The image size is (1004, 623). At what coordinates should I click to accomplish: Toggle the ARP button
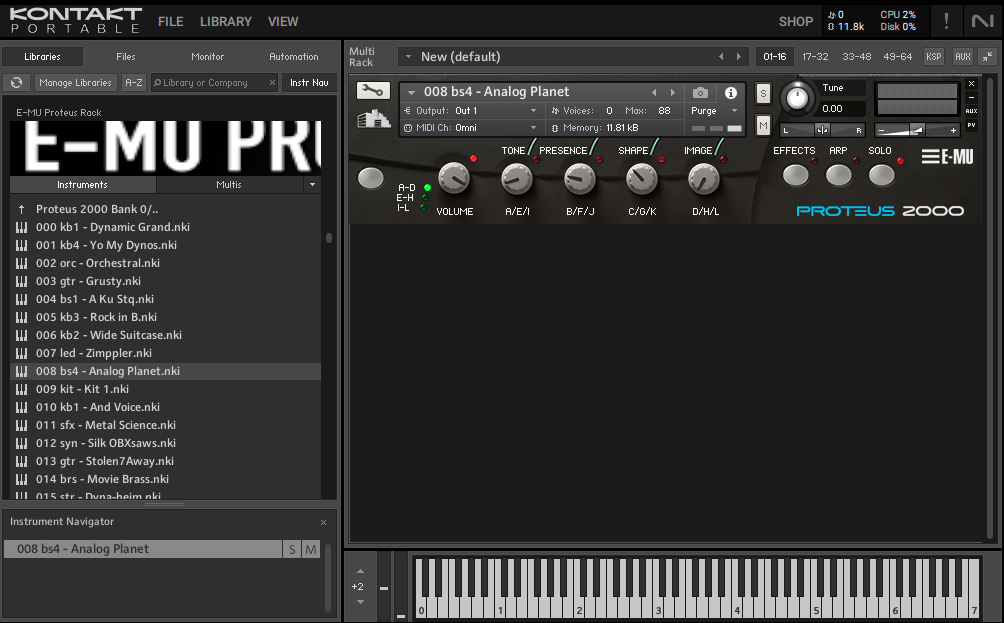(x=838, y=175)
